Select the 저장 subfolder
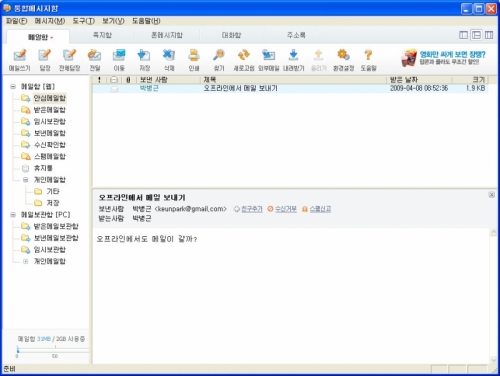 pos(53,203)
